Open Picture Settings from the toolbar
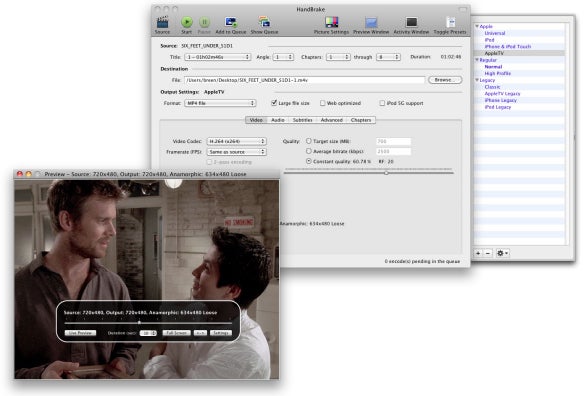The image size is (584, 396). 331,22
